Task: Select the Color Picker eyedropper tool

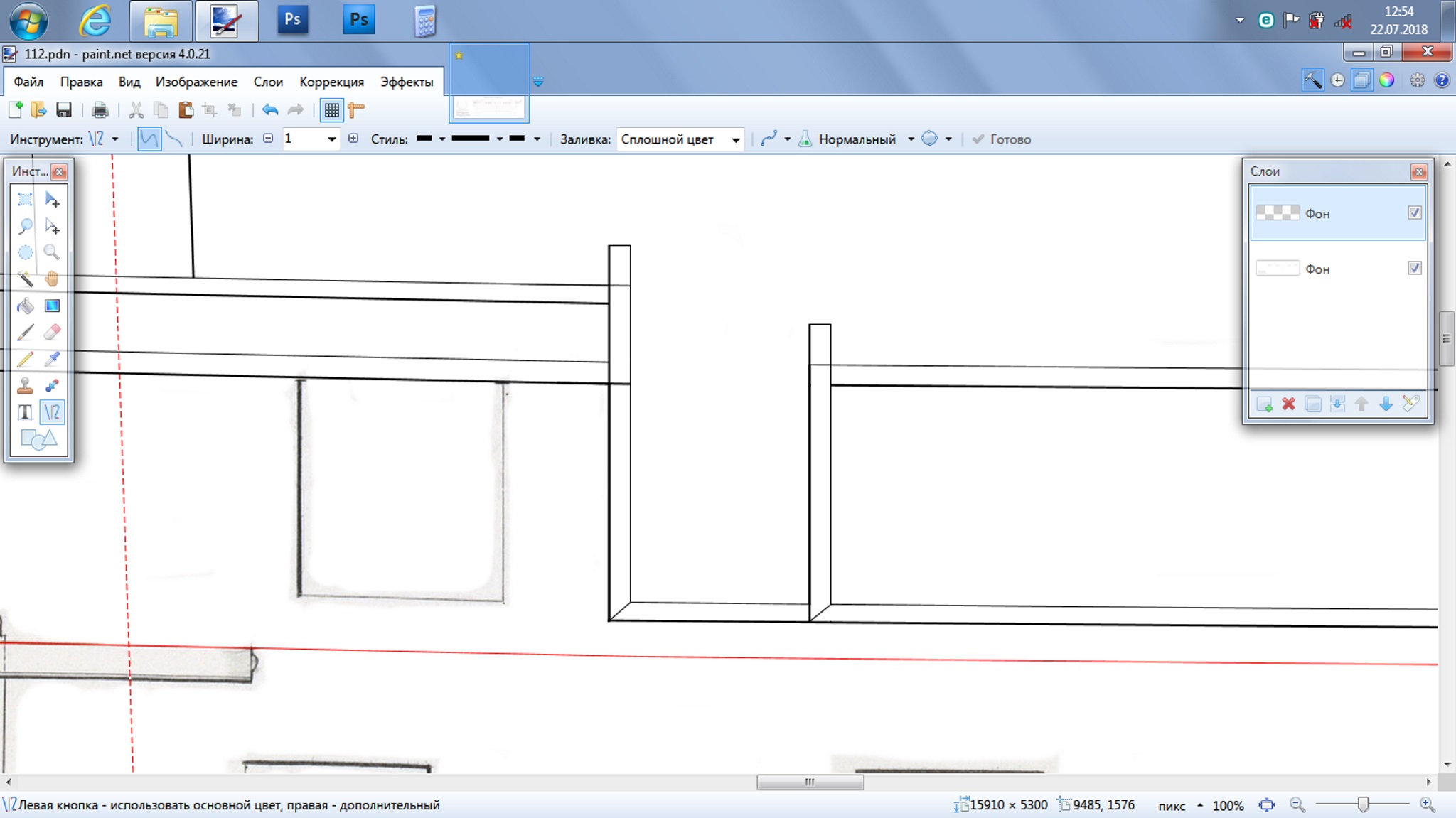Action: [52, 359]
